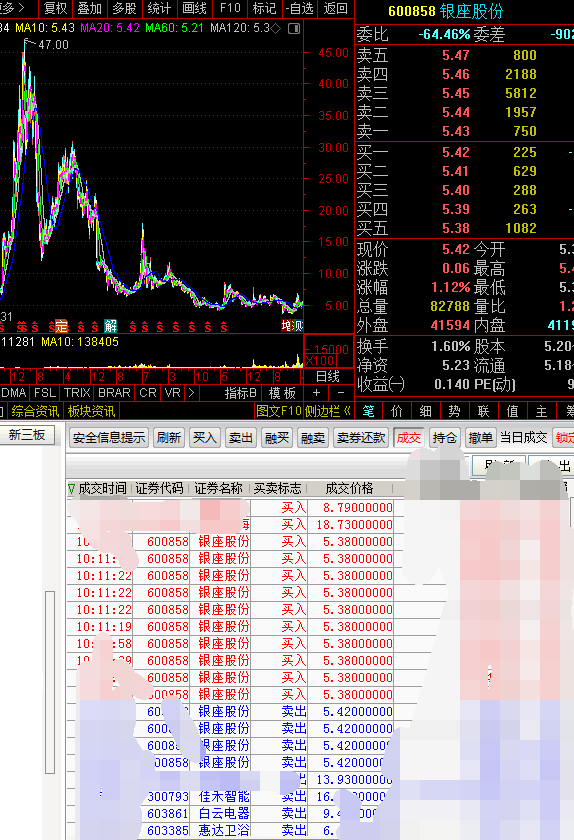Image resolution: width=574 pixels, height=840 pixels.
Task: Open the 模板 template selector
Action: (x=282, y=393)
